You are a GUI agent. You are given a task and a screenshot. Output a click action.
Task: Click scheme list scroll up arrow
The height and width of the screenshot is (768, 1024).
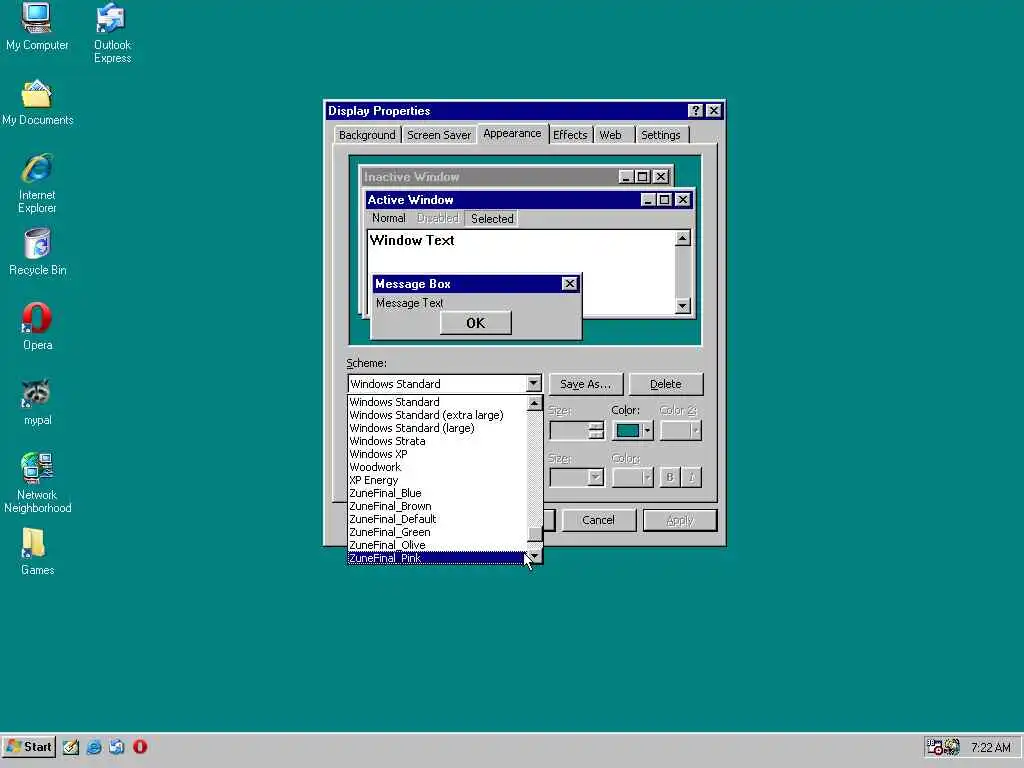coord(534,404)
